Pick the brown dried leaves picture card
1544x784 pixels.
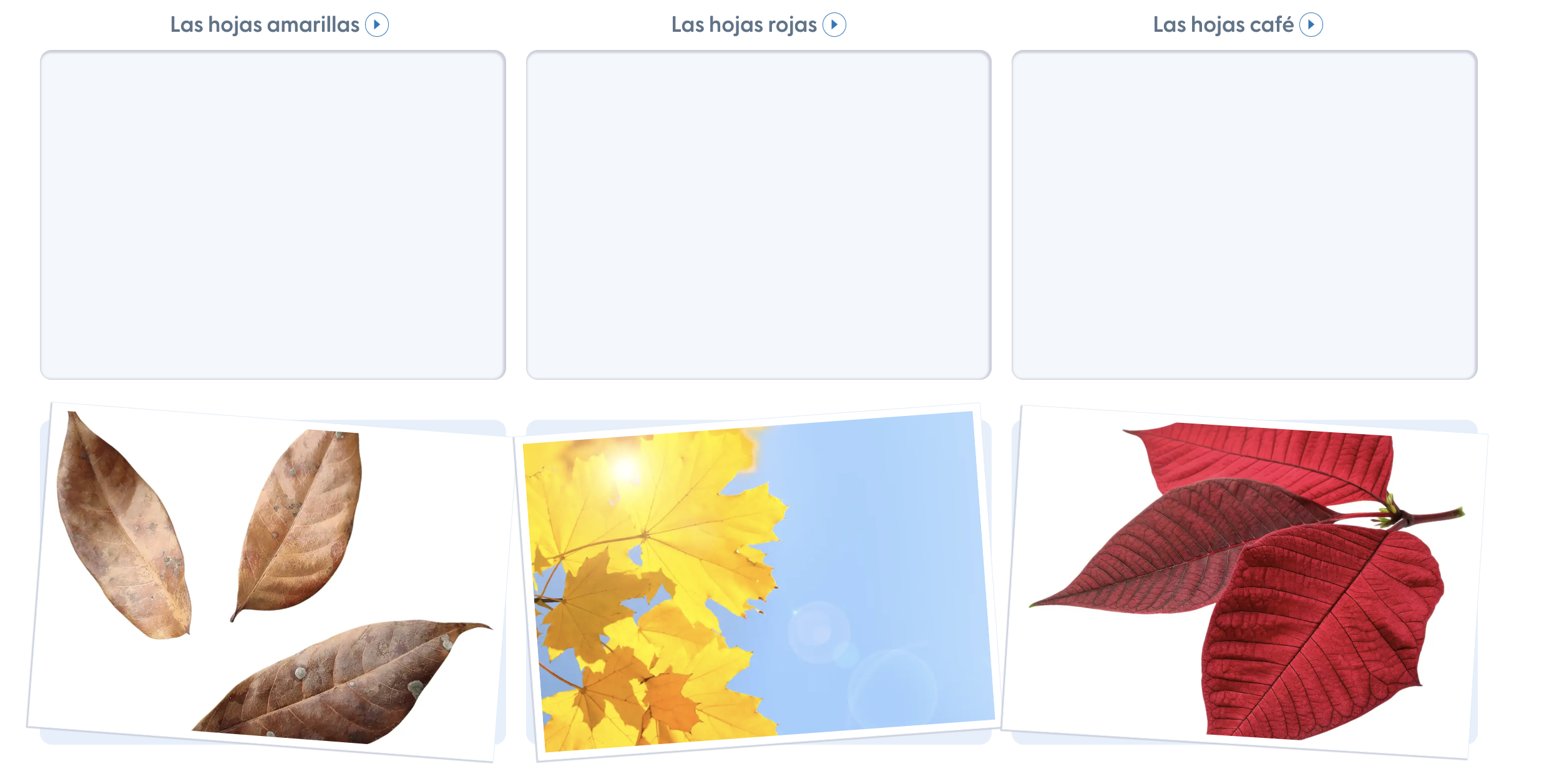pos(270,581)
